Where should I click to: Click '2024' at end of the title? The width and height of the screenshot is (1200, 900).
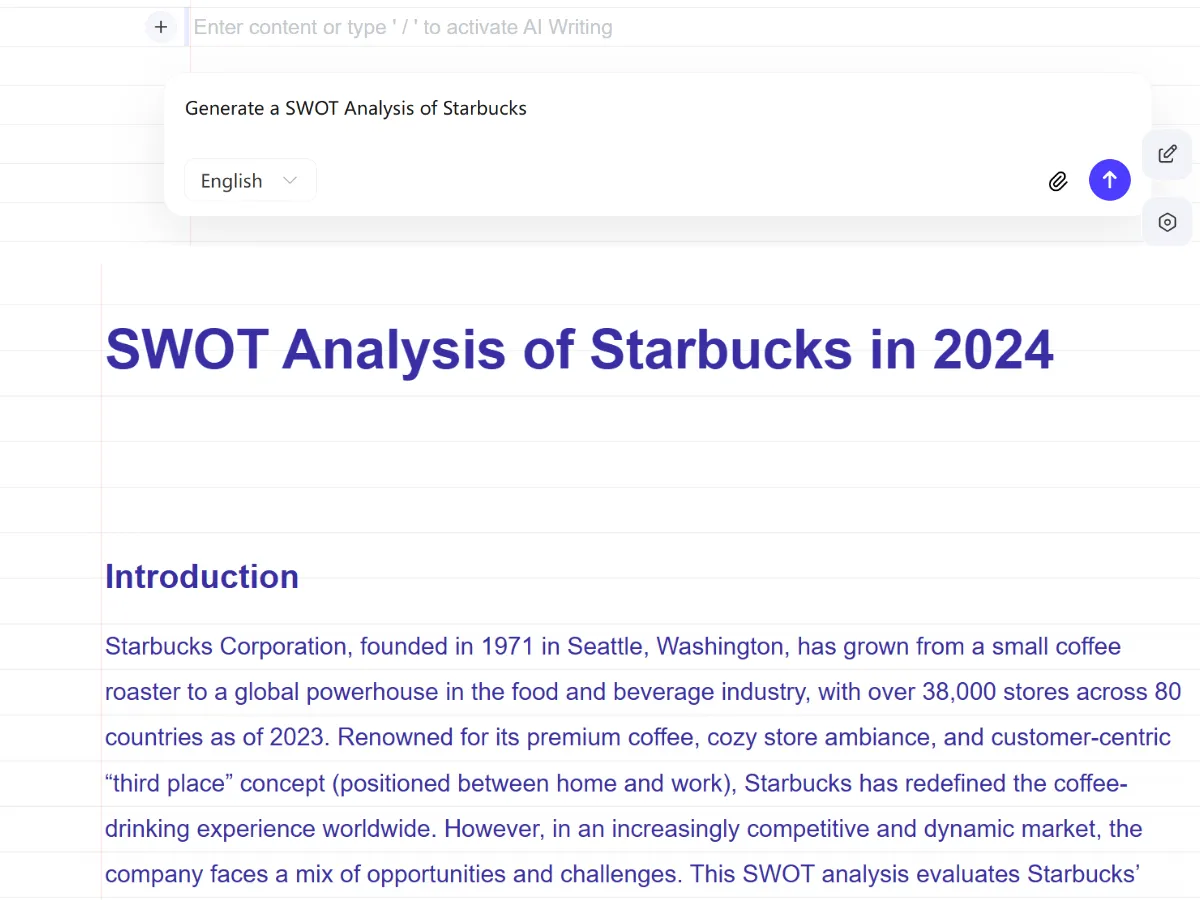click(x=992, y=349)
